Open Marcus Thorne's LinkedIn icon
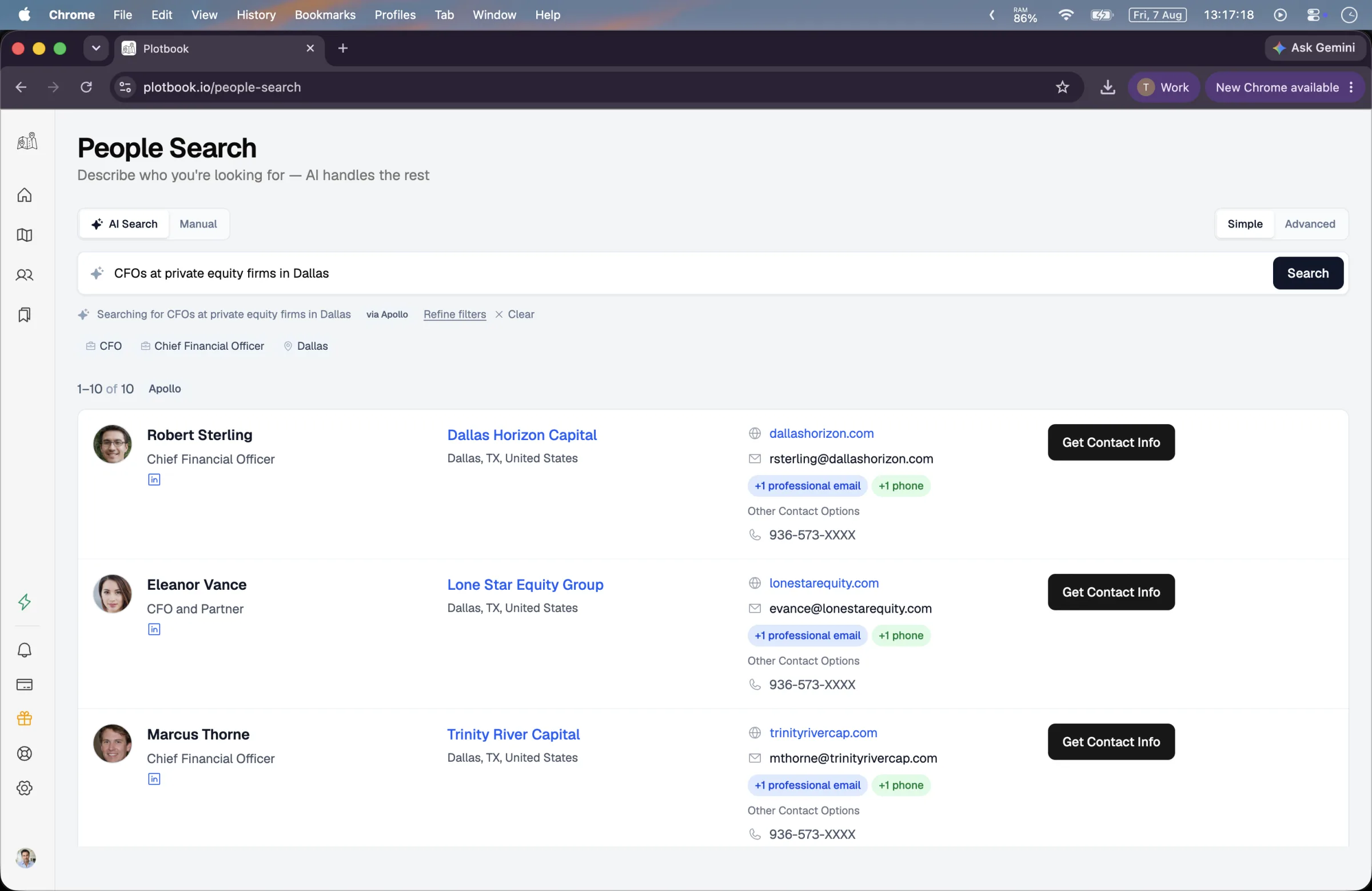This screenshot has width=1372, height=891. coord(154,779)
